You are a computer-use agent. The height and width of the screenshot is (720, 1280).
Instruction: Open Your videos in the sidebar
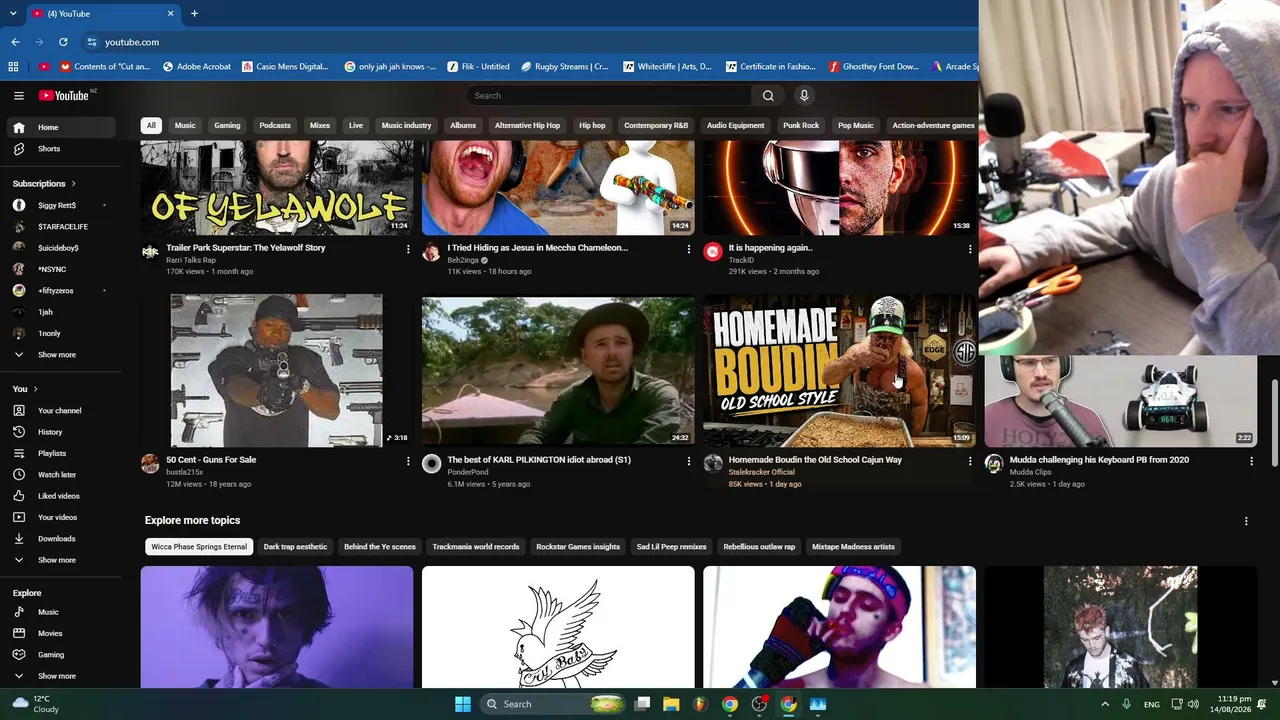57,517
